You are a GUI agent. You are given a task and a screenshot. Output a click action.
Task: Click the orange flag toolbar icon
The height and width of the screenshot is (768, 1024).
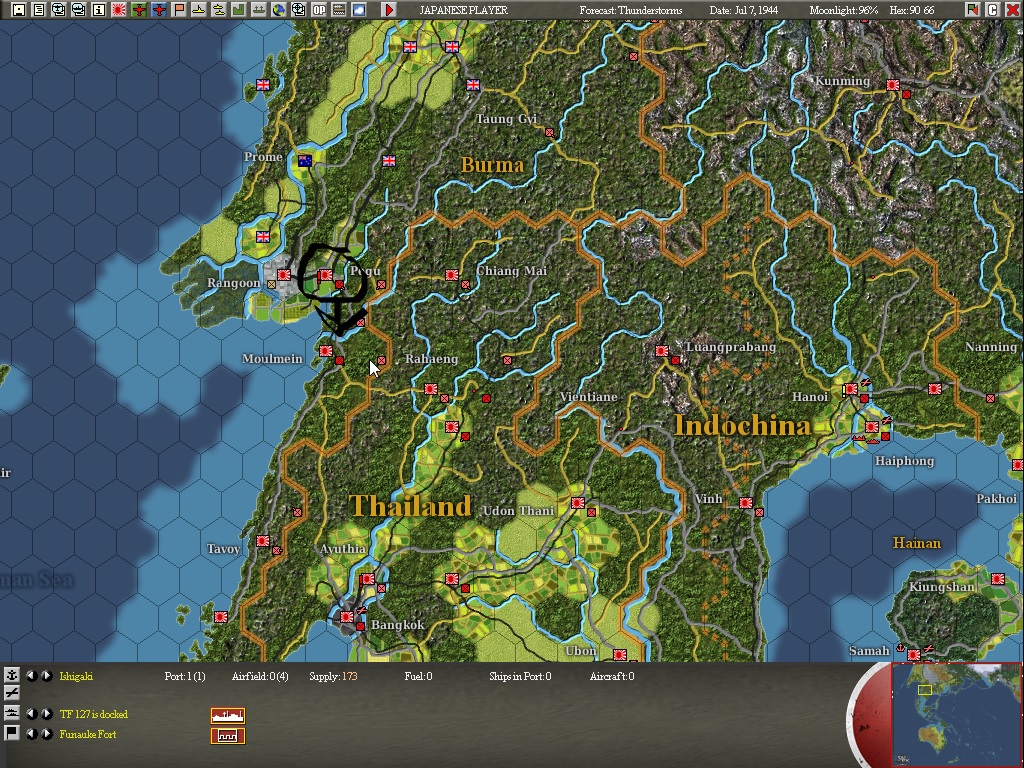coord(178,10)
